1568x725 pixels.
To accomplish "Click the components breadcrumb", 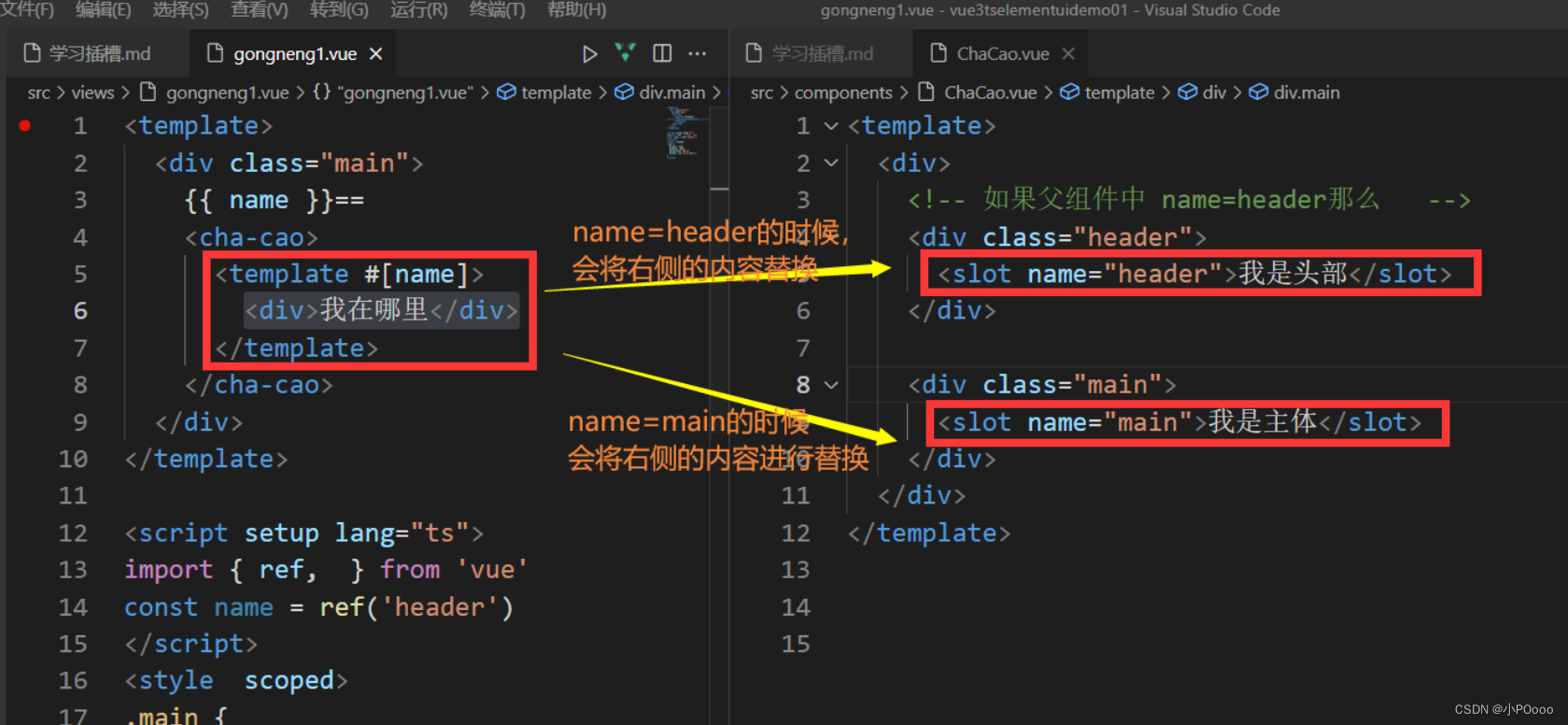I will pos(843,92).
